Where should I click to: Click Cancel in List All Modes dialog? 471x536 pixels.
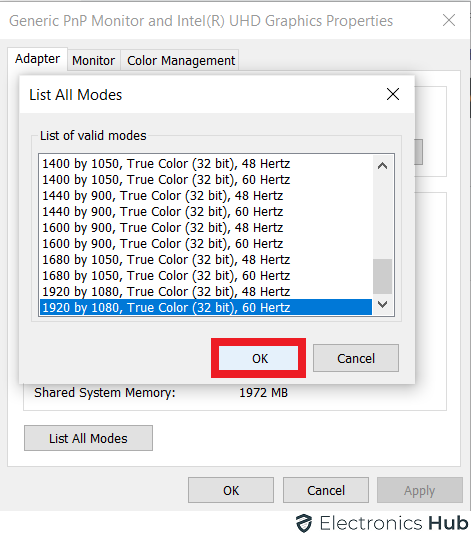pos(356,358)
